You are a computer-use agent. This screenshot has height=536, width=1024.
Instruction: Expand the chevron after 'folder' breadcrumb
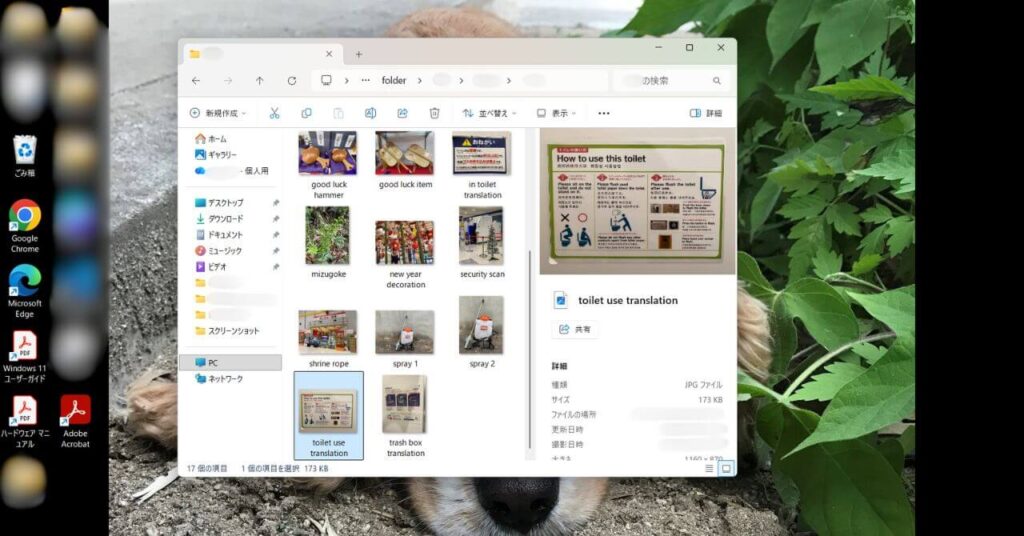click(x=419, y=80)
